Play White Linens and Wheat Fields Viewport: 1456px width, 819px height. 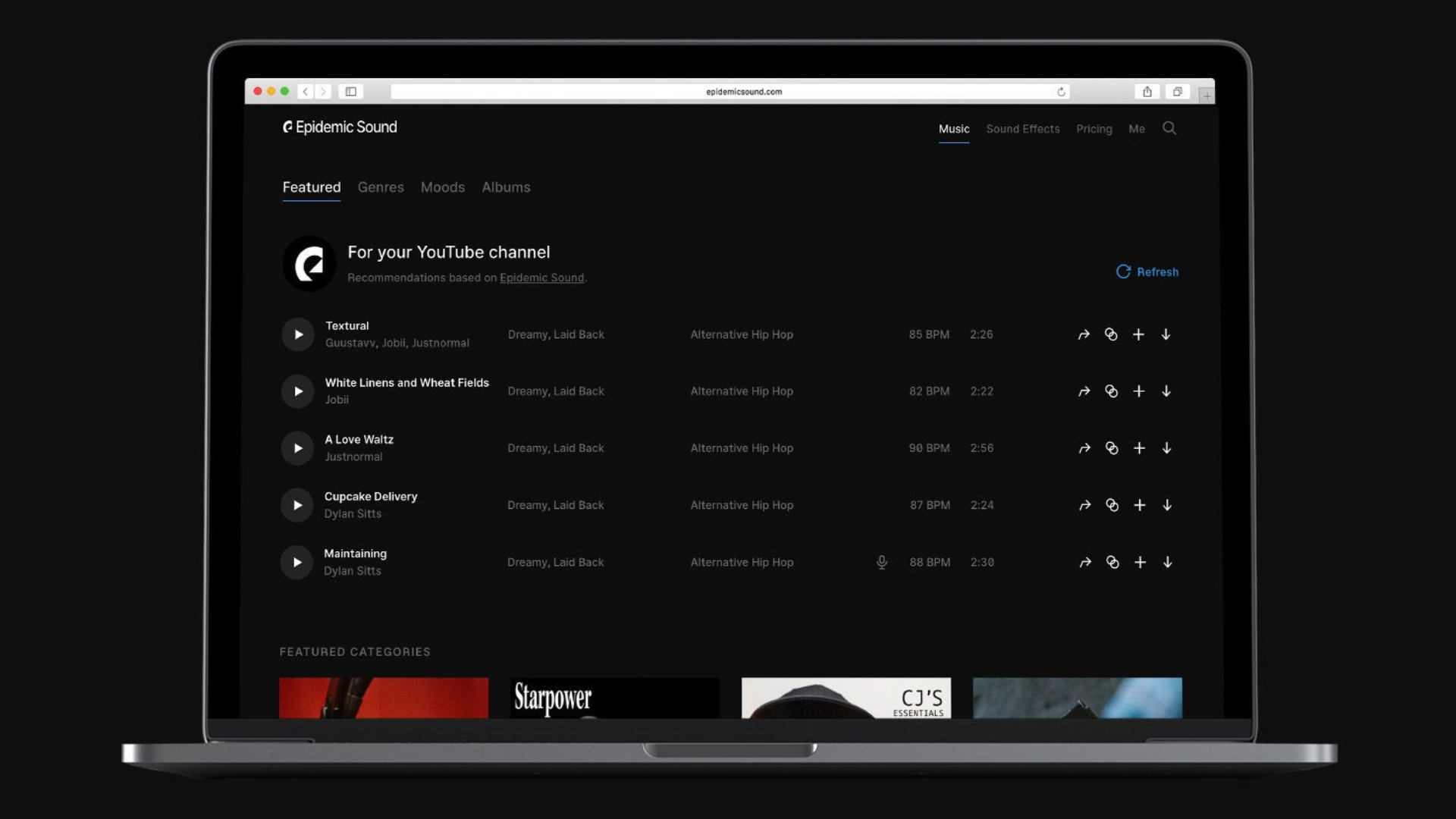click(x=298, y=391)
